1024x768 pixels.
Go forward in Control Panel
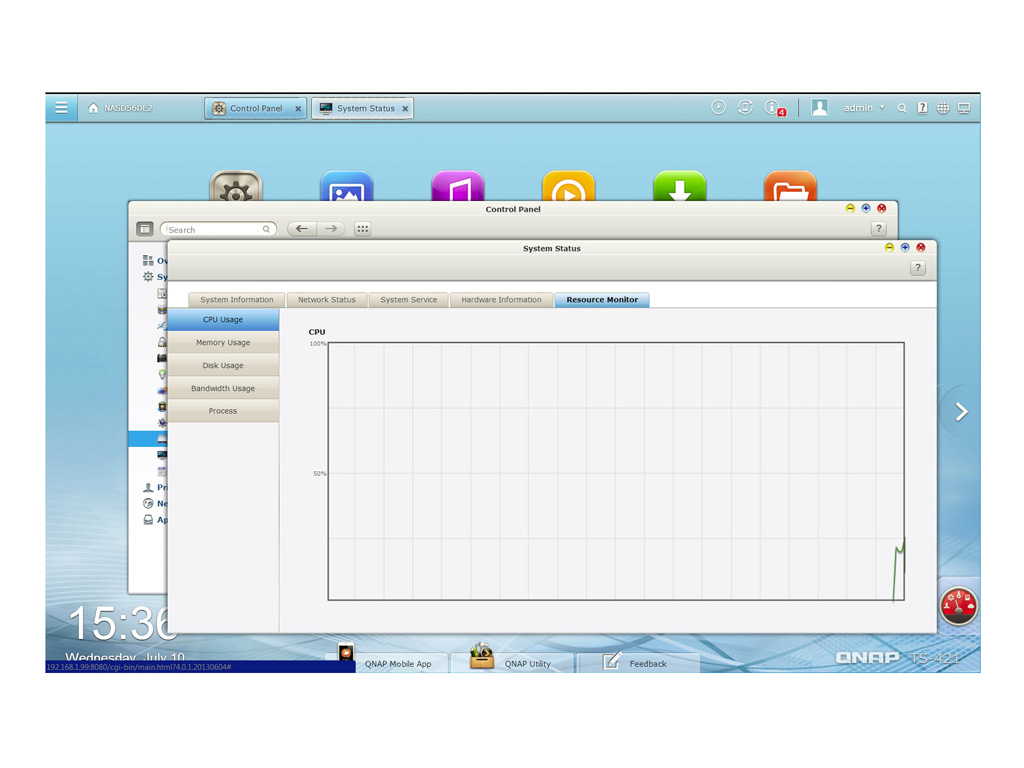click(x=331, y=229)
